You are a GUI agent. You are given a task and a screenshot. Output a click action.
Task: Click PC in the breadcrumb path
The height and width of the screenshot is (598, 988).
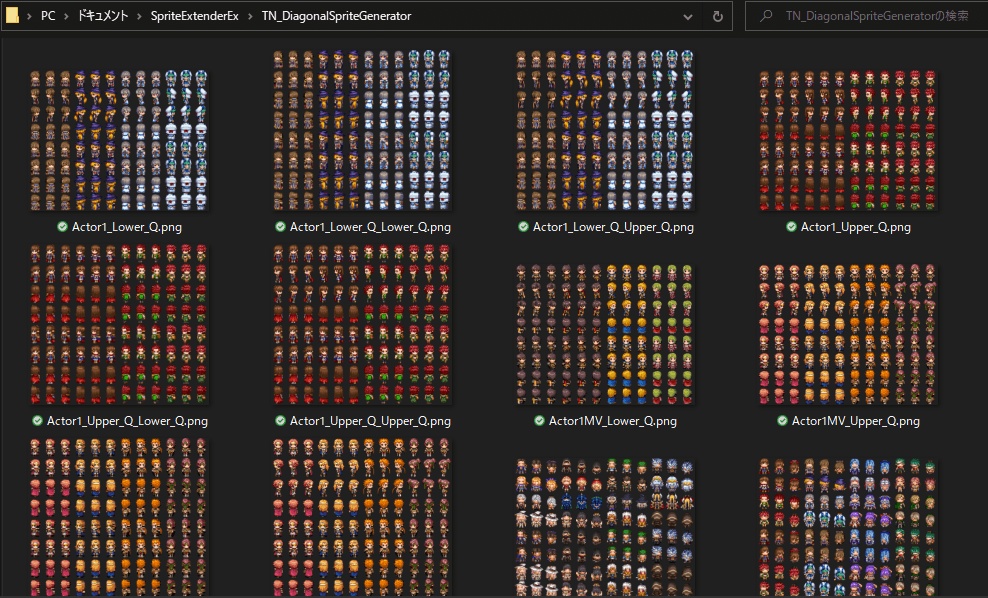point(48,16)
